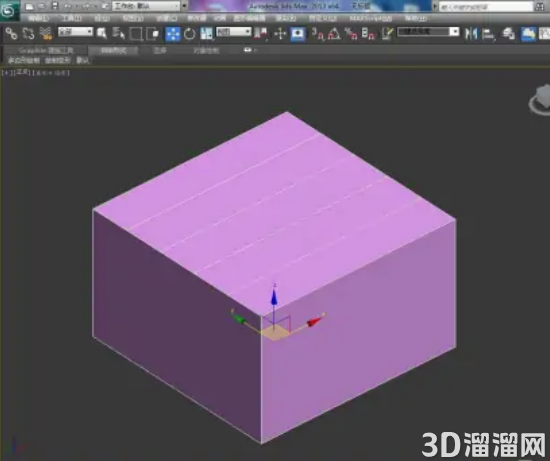Select the Select Object cursor tool

(102, 34)
